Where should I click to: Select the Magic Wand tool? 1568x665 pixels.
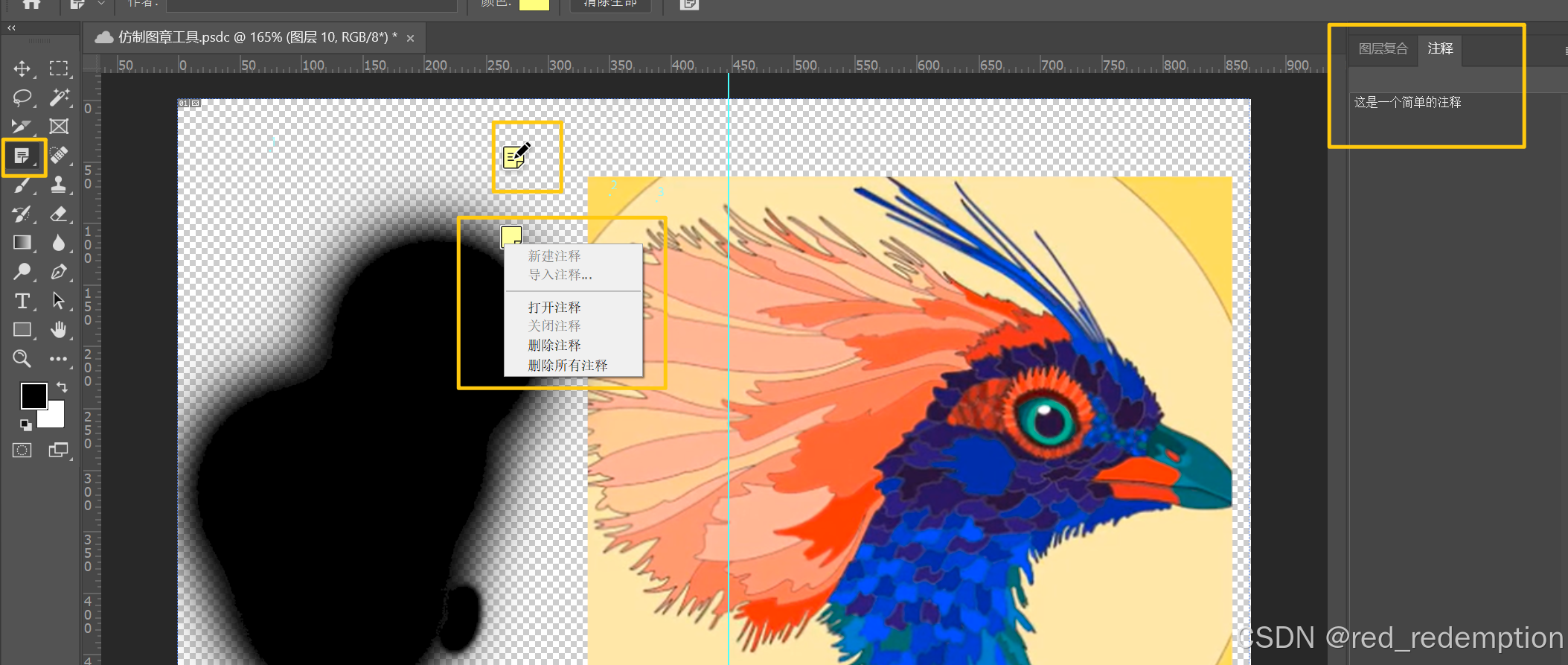pyautogui.click(x=59, y=98)
